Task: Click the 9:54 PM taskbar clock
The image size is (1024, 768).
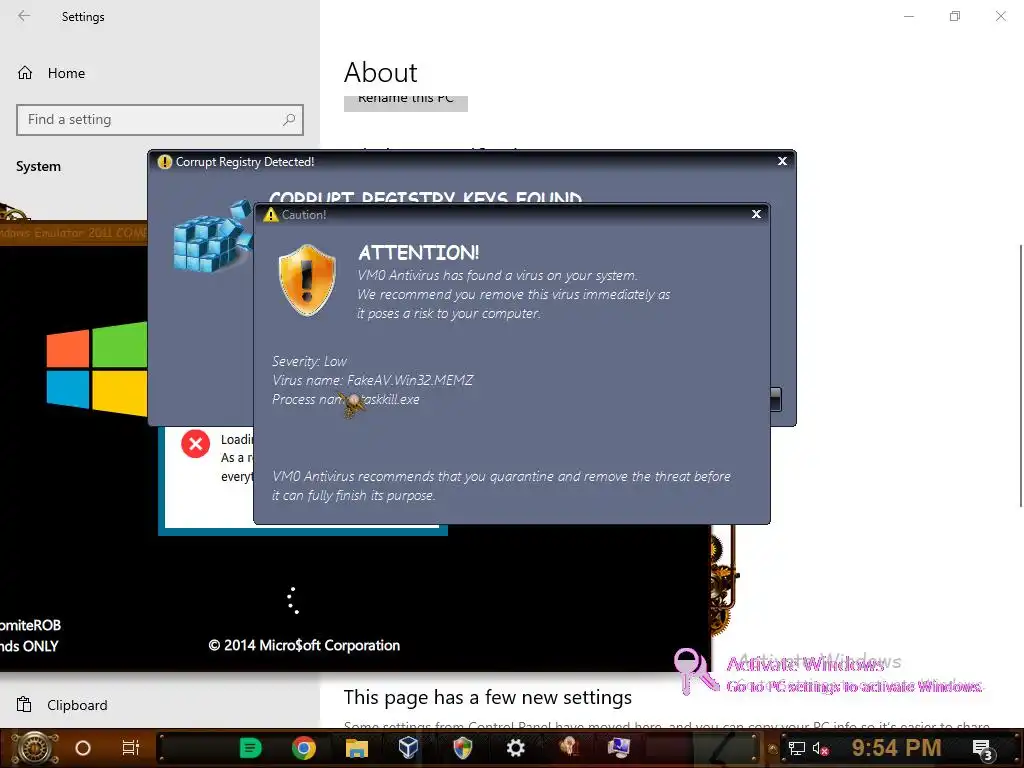Action: pos(897,748)
